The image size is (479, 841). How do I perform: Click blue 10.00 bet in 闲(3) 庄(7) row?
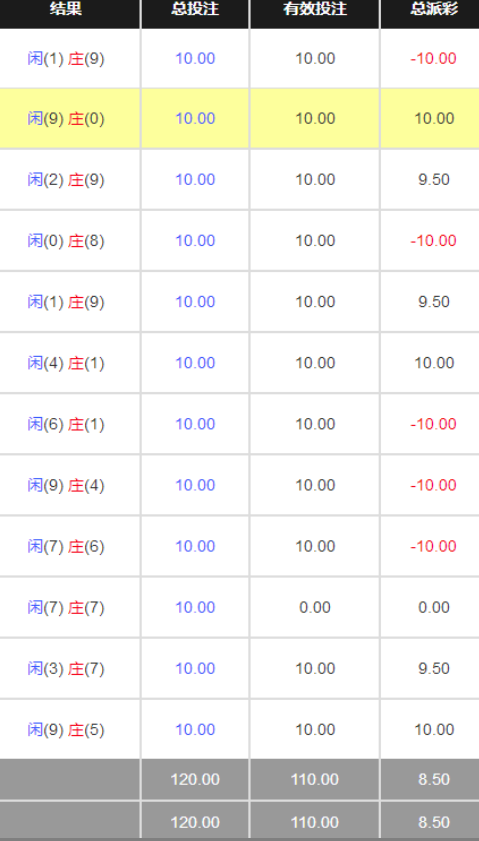pyautogui.click(x=195, y=669)
